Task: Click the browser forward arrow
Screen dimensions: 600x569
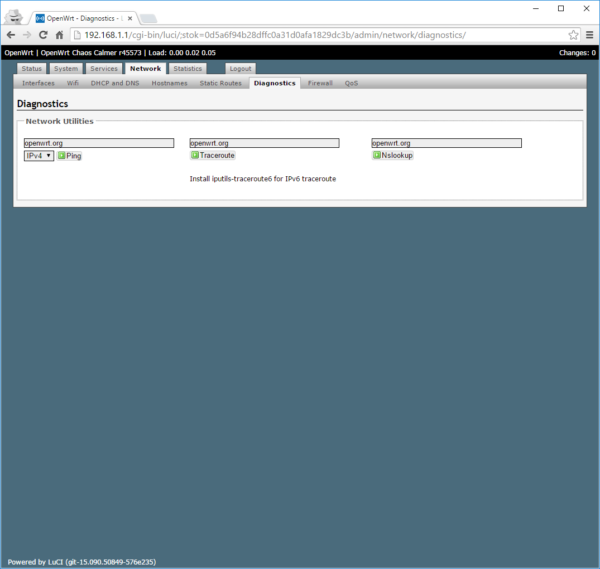Action: coord(27,35)
